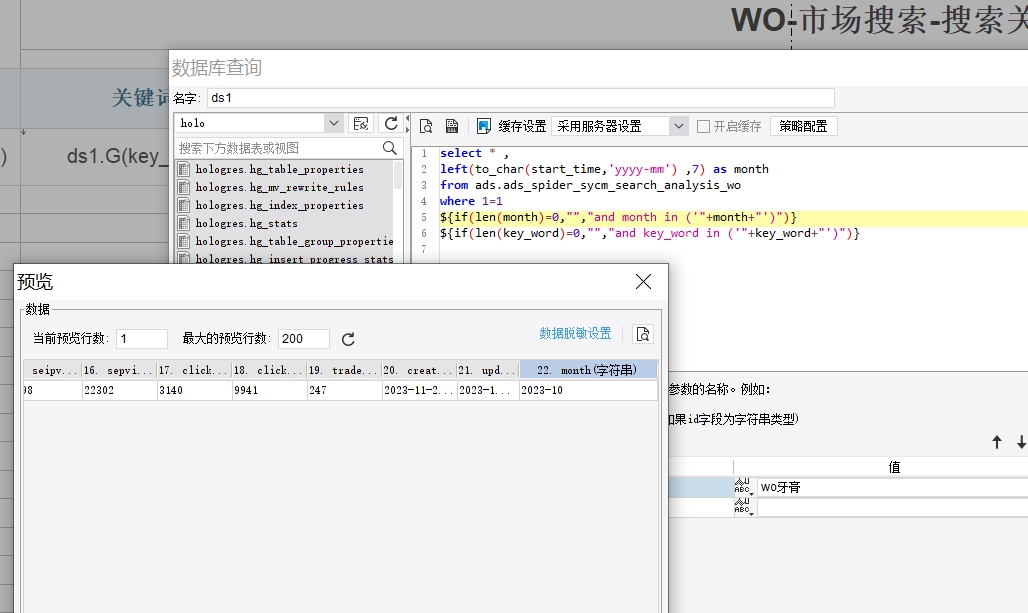Click SQL line 6 key_word condition
The height and width of the screenshot is (613, 1028).
point(649,233)
